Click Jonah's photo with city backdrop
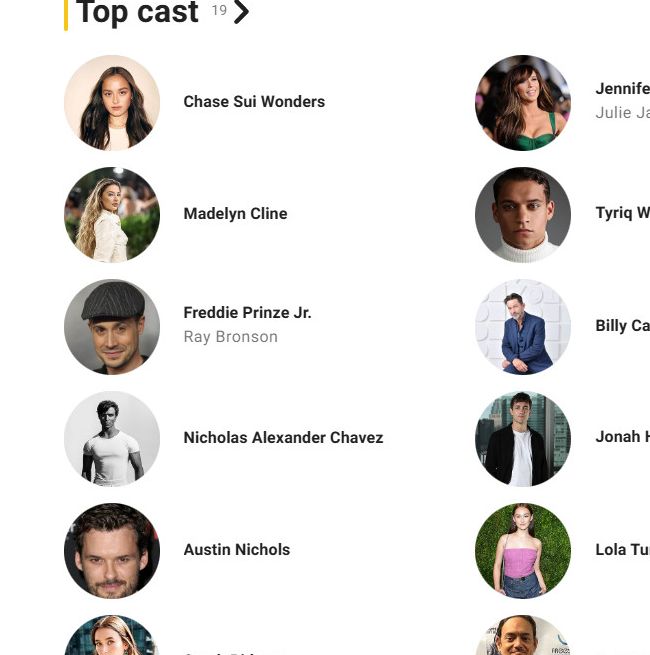650x655 pixels. 523,439
